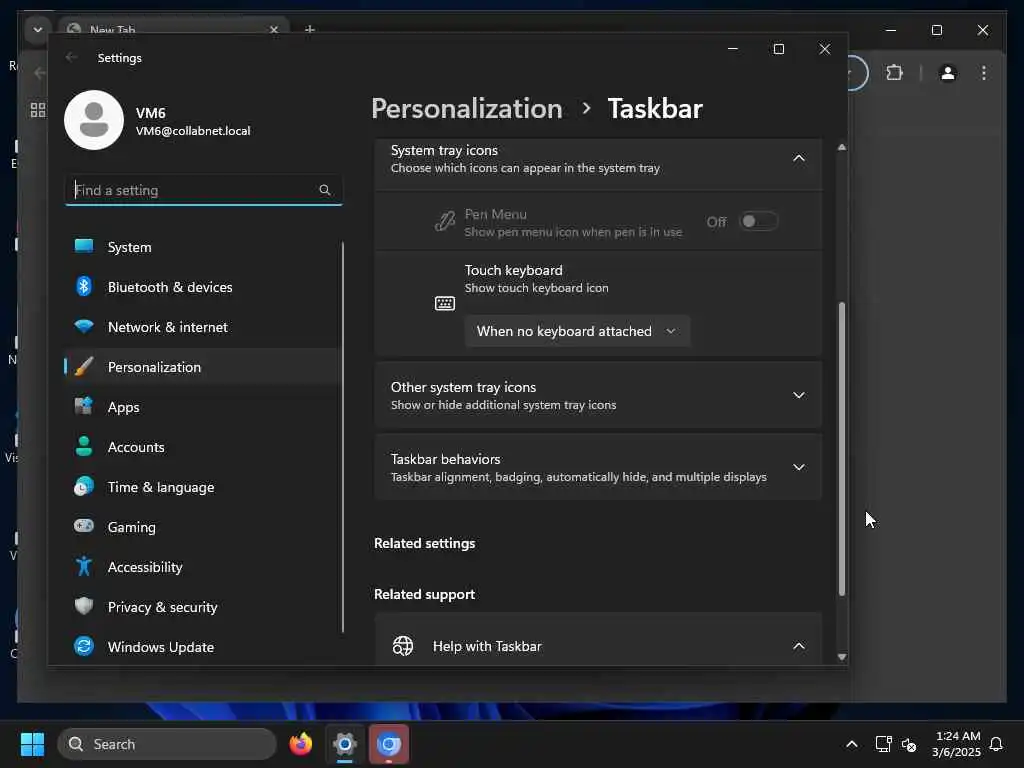Show hidden icons in system tray

852,744
